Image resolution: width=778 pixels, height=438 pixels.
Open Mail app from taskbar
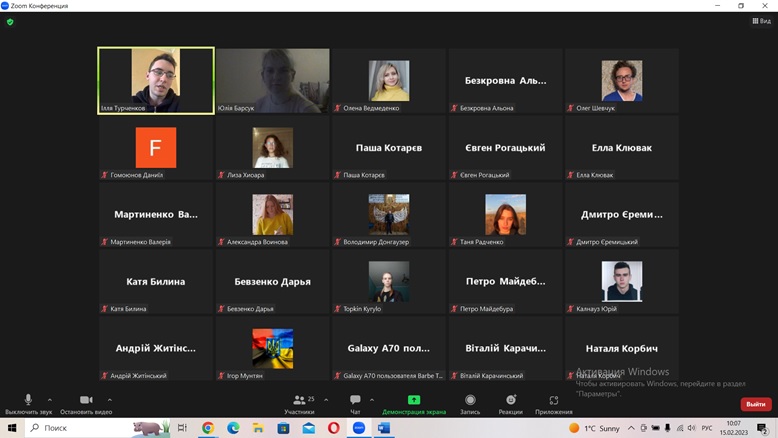click(309, 428)
